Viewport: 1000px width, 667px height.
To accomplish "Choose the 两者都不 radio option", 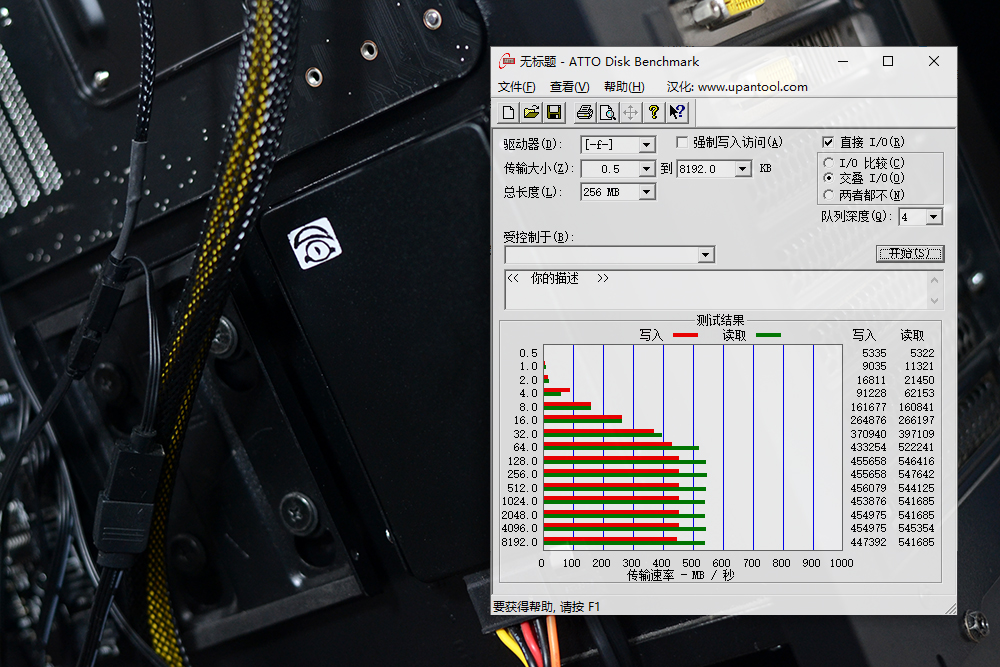I will (x=828, y=194).
